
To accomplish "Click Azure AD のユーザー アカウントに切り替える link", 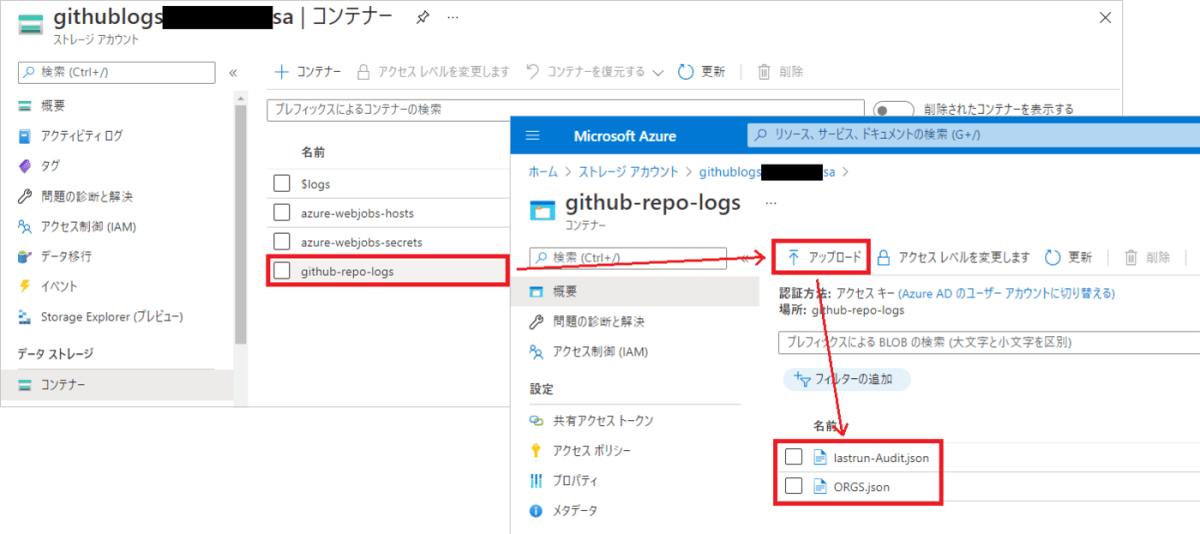I will click(1006, 293).
